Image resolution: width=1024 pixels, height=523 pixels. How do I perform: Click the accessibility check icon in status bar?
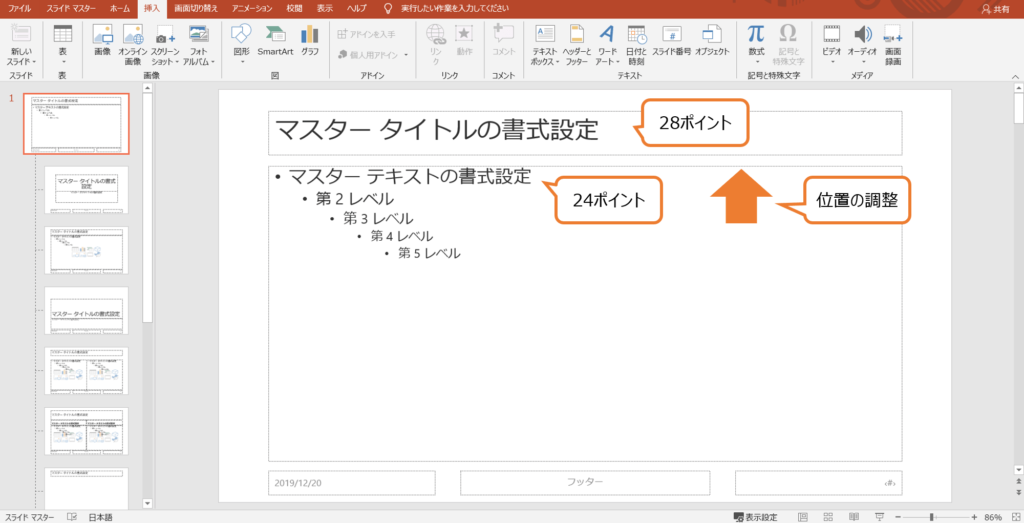point(73,516)
